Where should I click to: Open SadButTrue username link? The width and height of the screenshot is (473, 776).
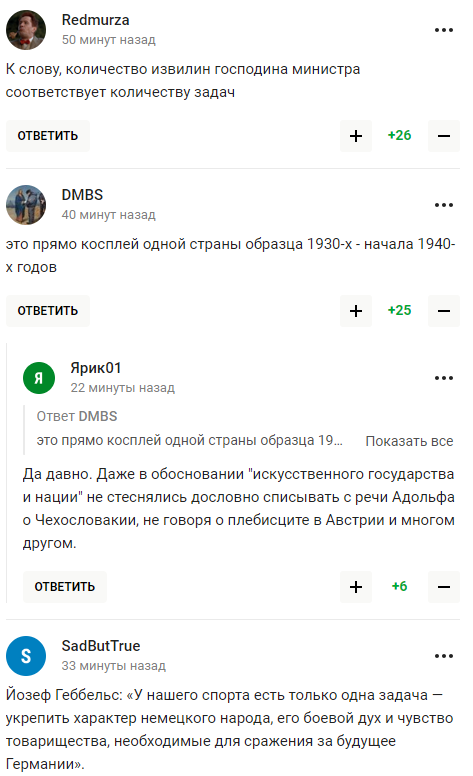click(x=101, y=646)
